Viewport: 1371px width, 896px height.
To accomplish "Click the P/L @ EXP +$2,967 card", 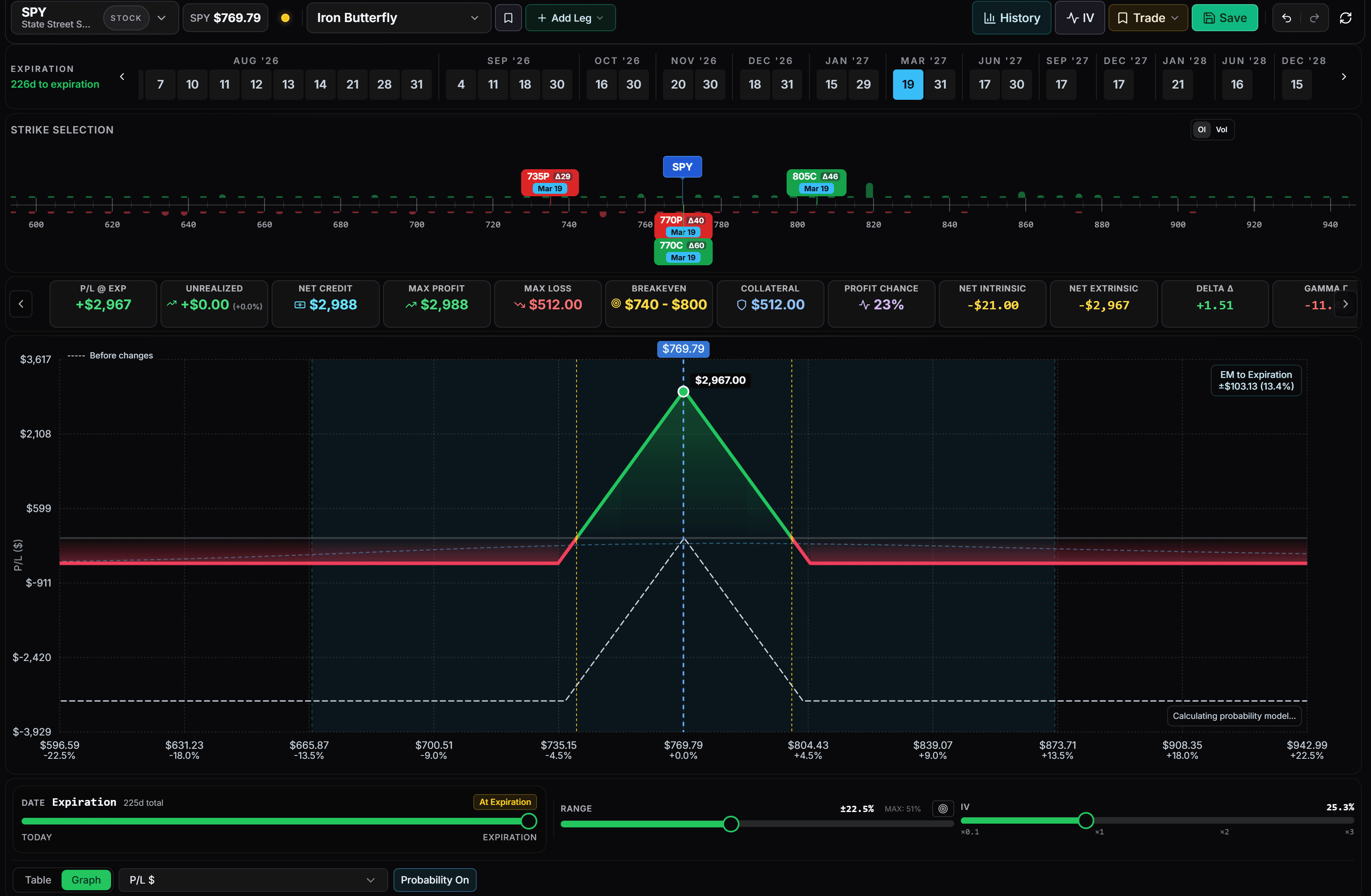I will 103,304.
